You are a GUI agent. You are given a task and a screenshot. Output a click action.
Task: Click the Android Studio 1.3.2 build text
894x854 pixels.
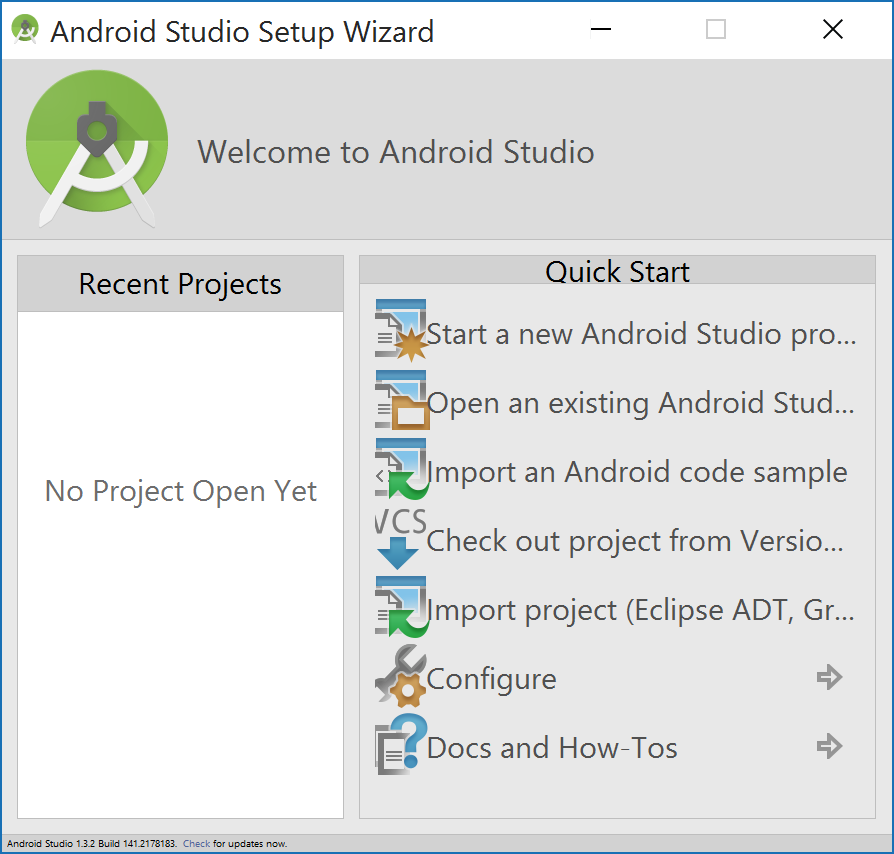[x=92, y=844]
